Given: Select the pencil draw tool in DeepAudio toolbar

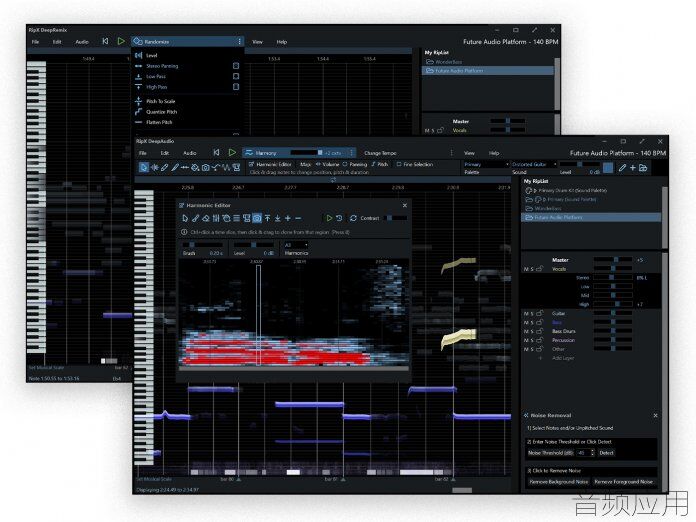Looking at the screenshot, I should pos(165,168).
